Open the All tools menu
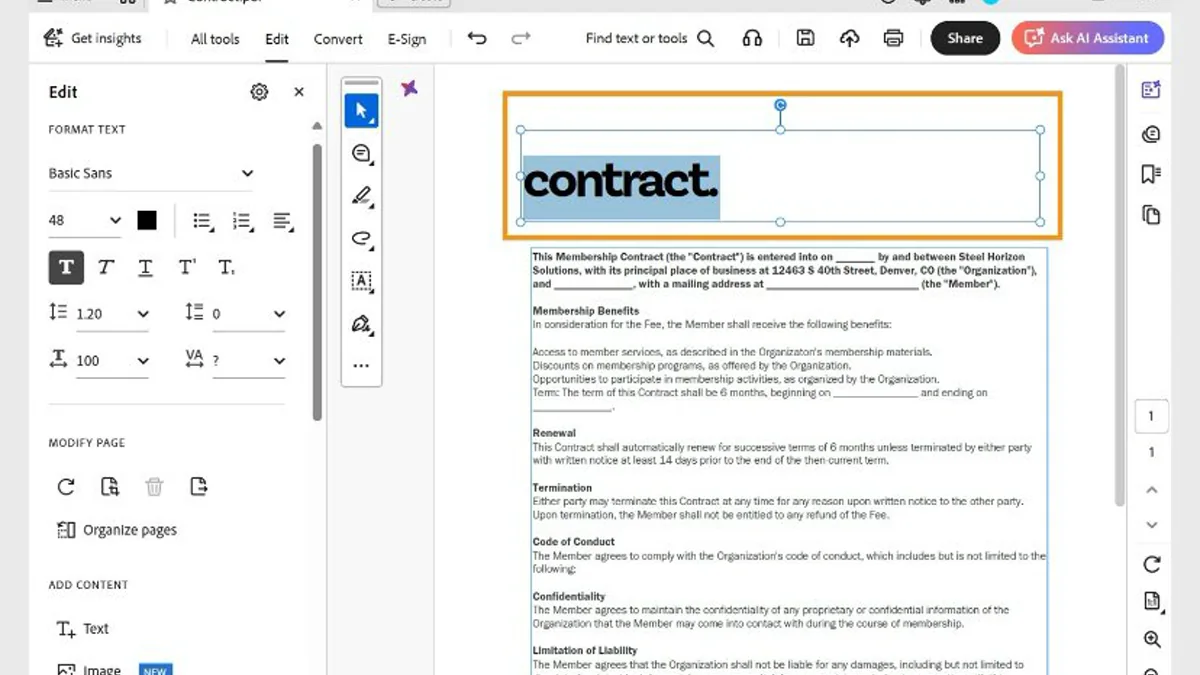Image resolution: width=1200 pixels, height=675 pixels. (x=215, y=39)
